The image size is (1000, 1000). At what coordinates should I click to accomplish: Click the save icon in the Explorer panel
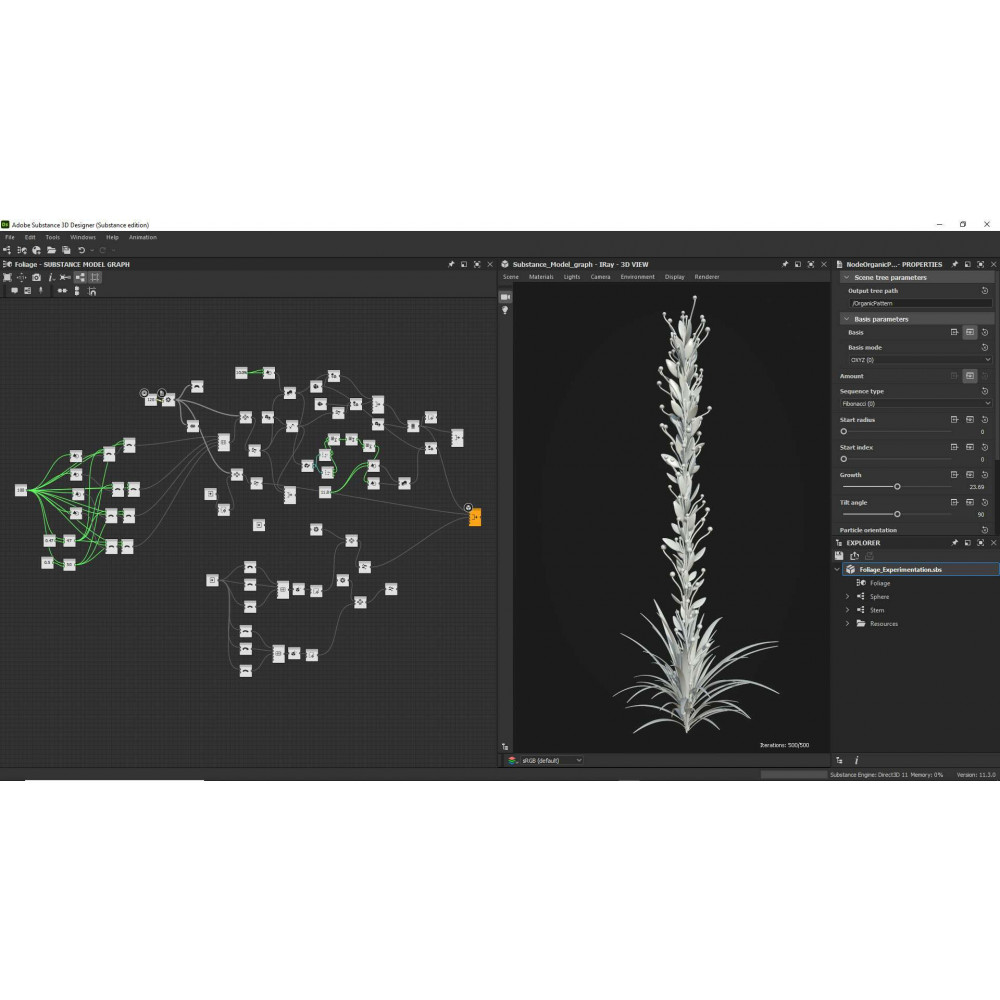pyautogui.click(x=839, y=555)
